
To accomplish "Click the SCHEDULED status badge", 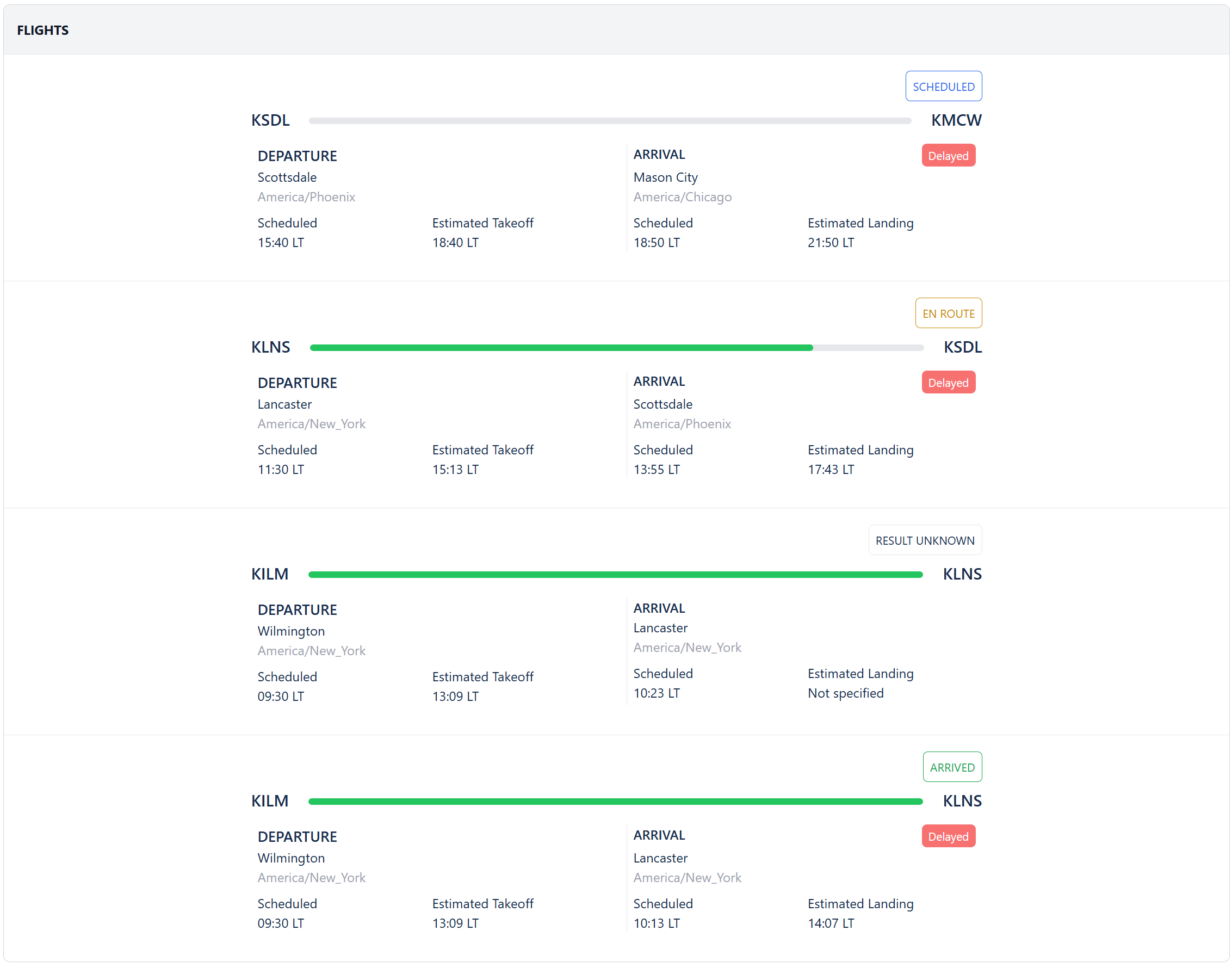I will (943, 87).
